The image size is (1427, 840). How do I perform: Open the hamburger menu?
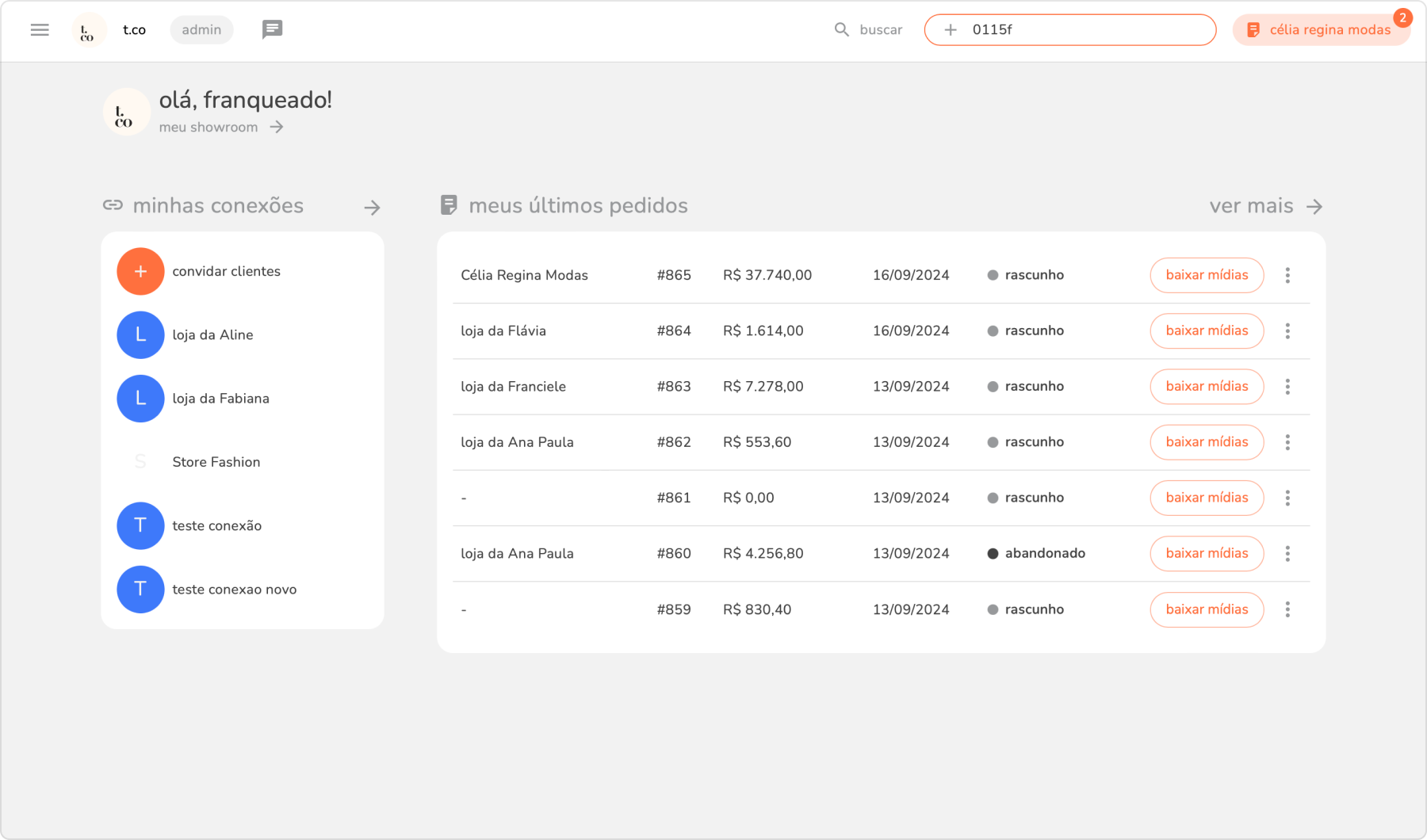pos(40,30)
